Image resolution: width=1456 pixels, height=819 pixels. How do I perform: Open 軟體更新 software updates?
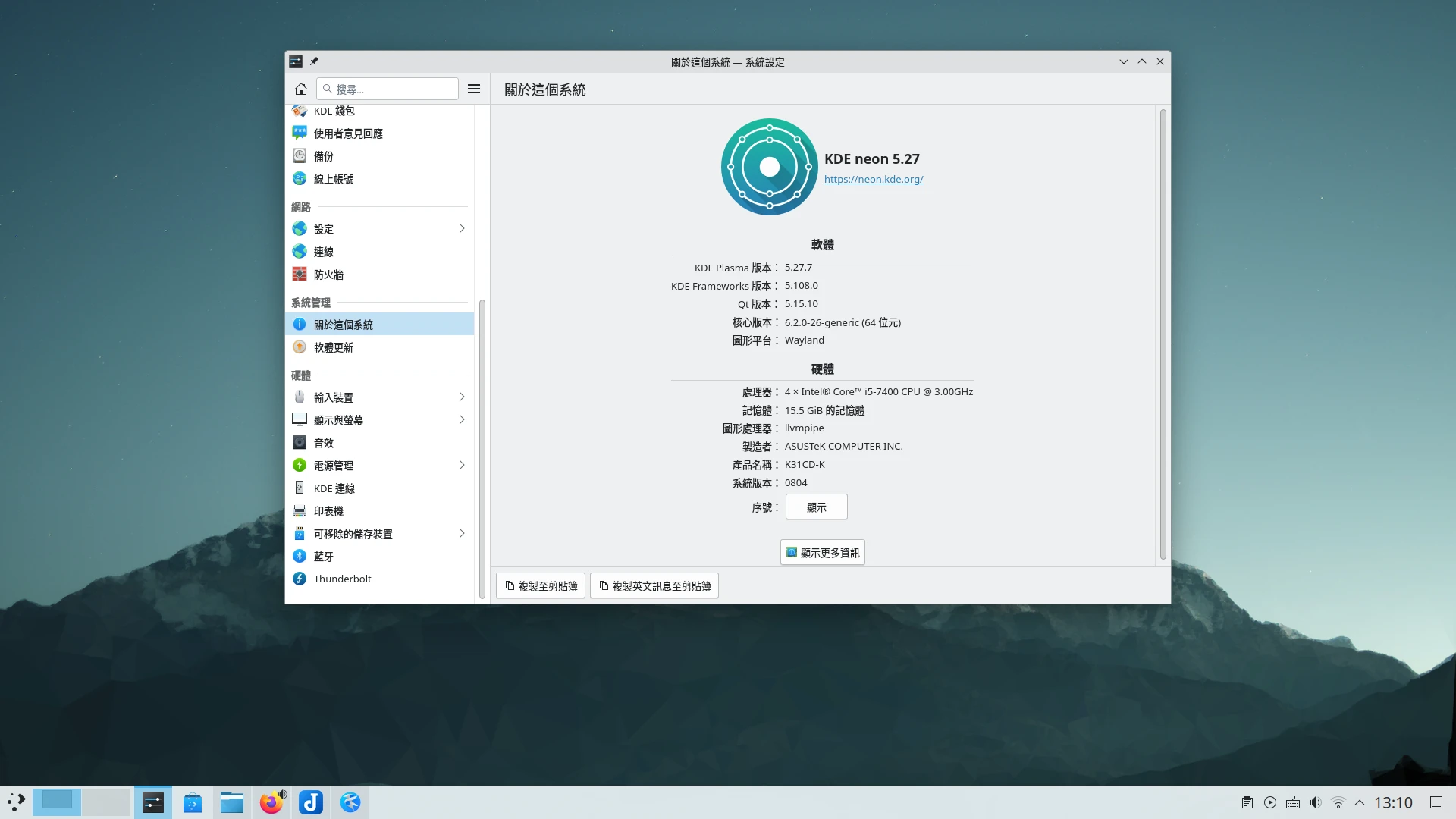(332, 347)
